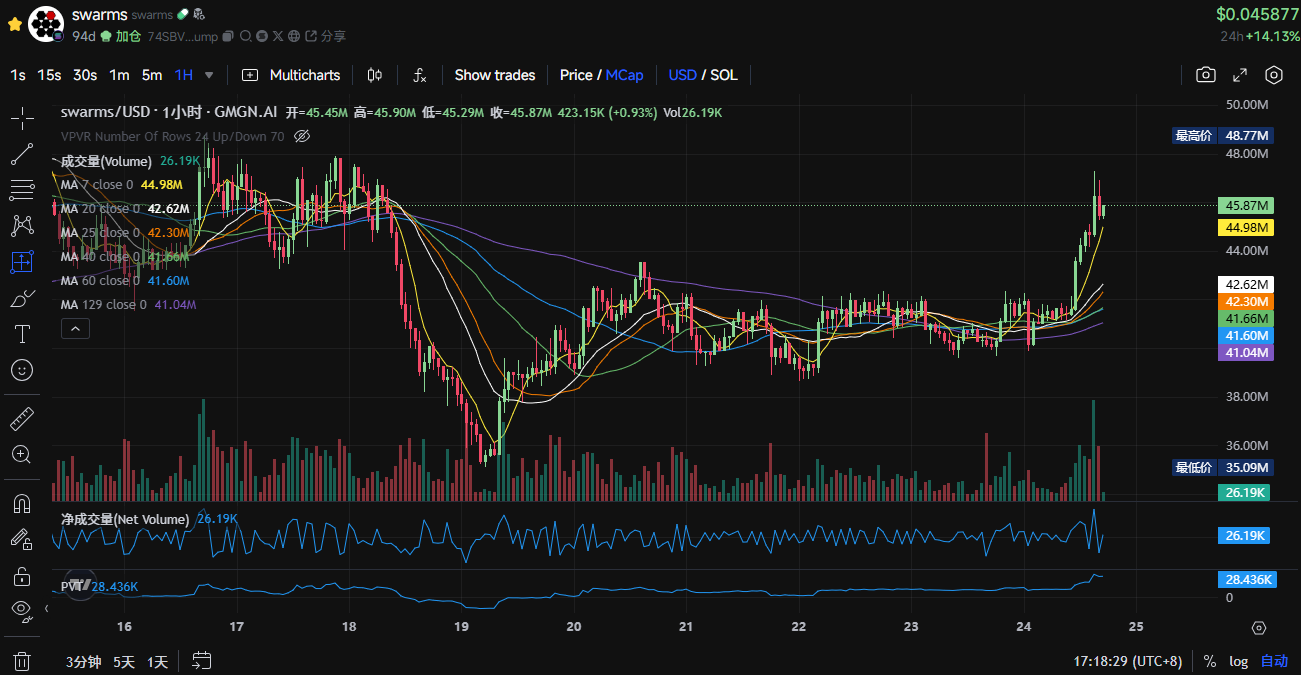The width and height of the screenshot is (1301, 675).
Task: Select the text annotation tool
Action: [22, 333]
